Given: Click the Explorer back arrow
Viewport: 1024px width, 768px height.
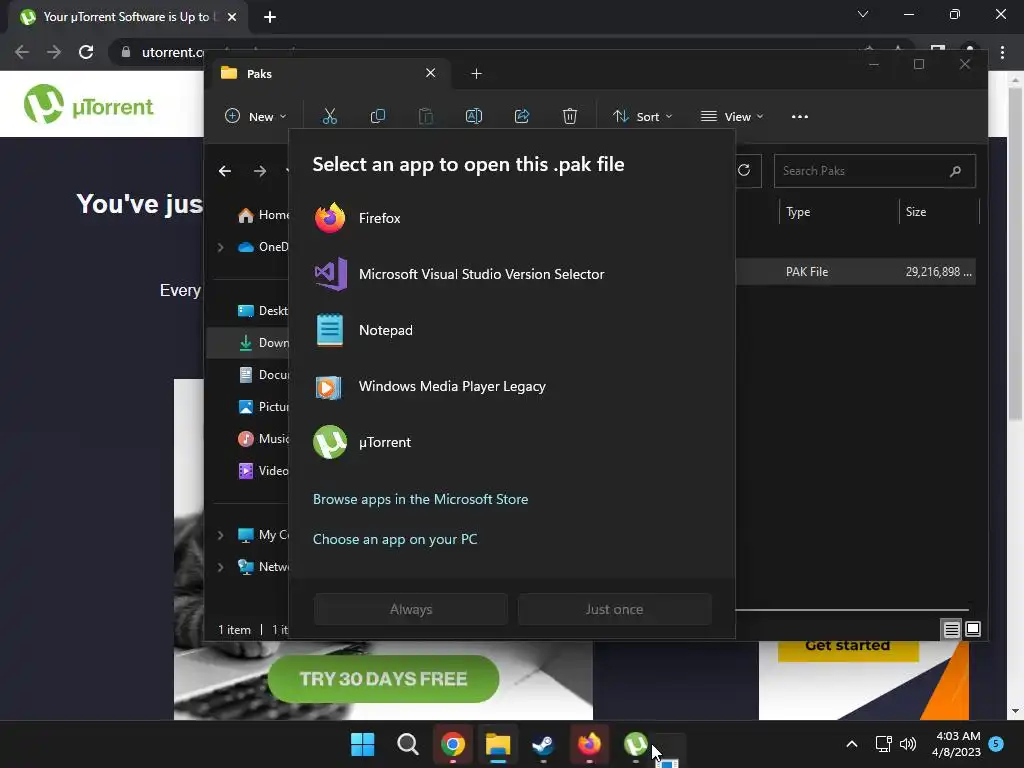Looking at the screenshot, I should (225, 171).
